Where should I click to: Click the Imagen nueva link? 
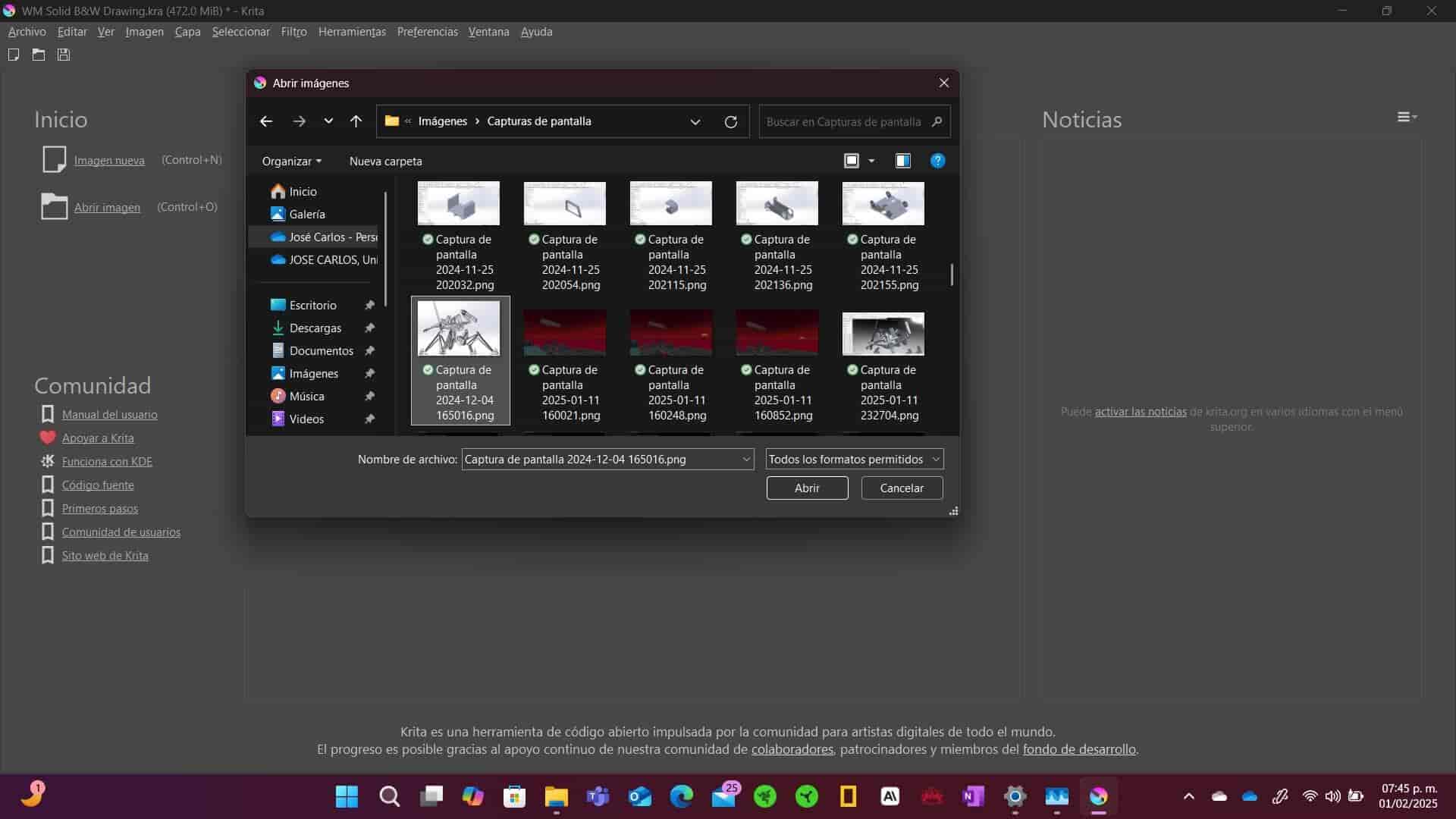[109, 160]
